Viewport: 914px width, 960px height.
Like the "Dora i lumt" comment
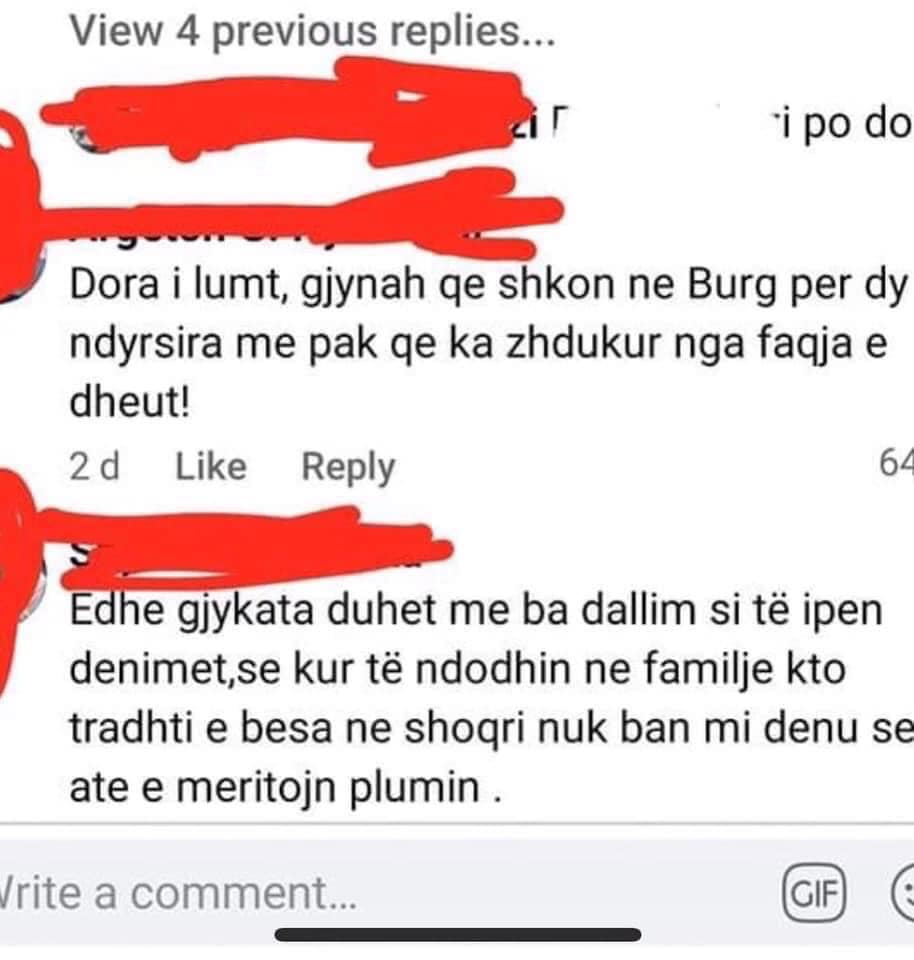pyautogui.click(x=211, y=467)
